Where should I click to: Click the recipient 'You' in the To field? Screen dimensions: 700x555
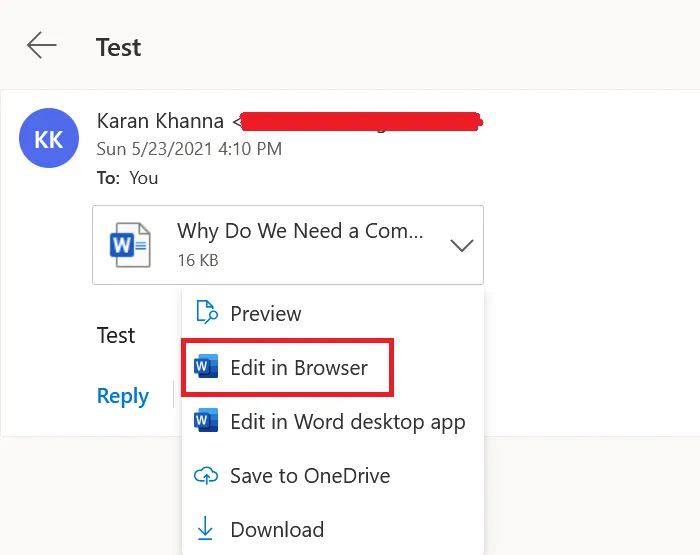(144, 178)
